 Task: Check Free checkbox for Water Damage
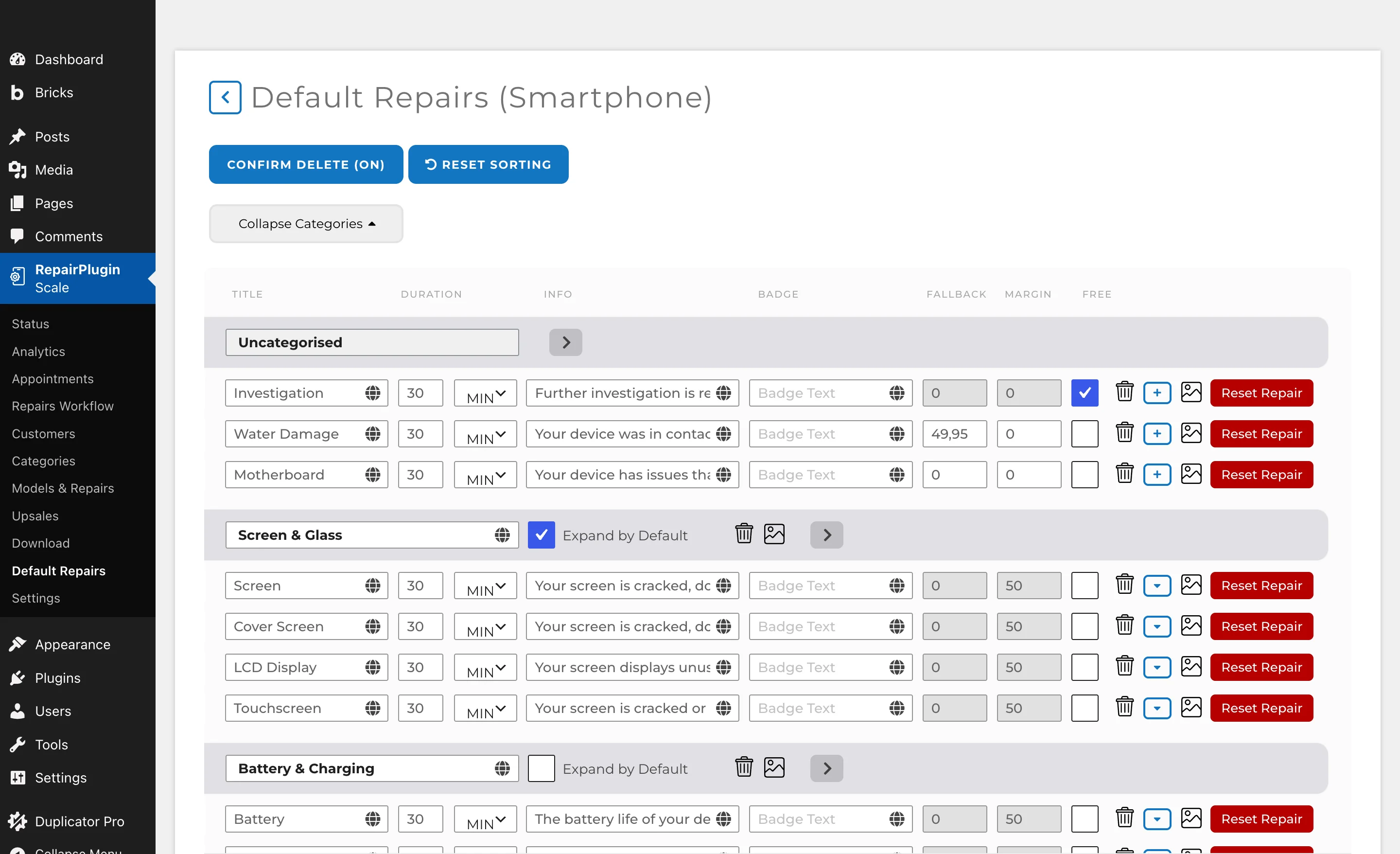[1084, 433]
